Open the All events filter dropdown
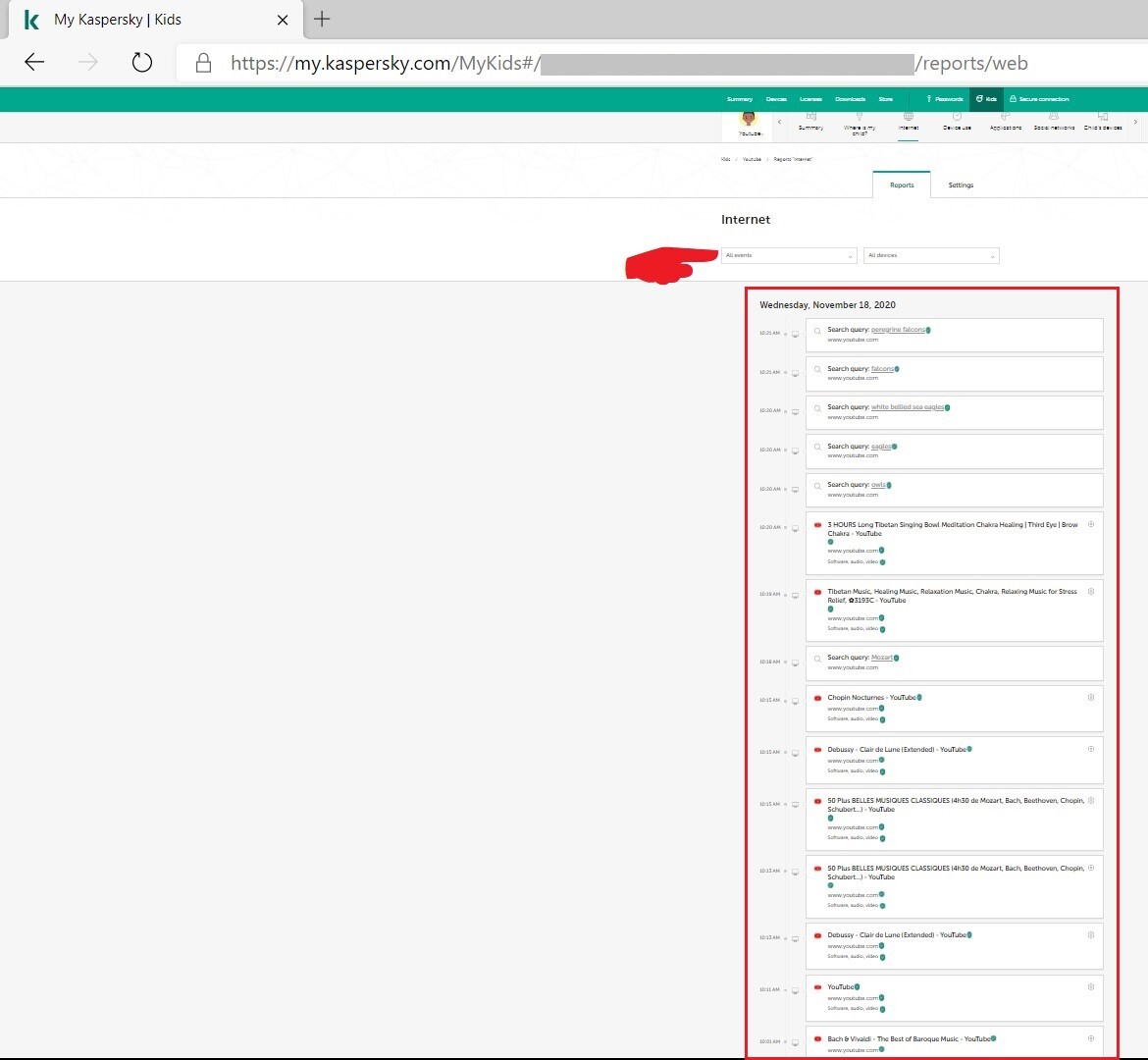Image resolution: width=1148 pixels, height=1060 pixels. (x=789, y=255)
